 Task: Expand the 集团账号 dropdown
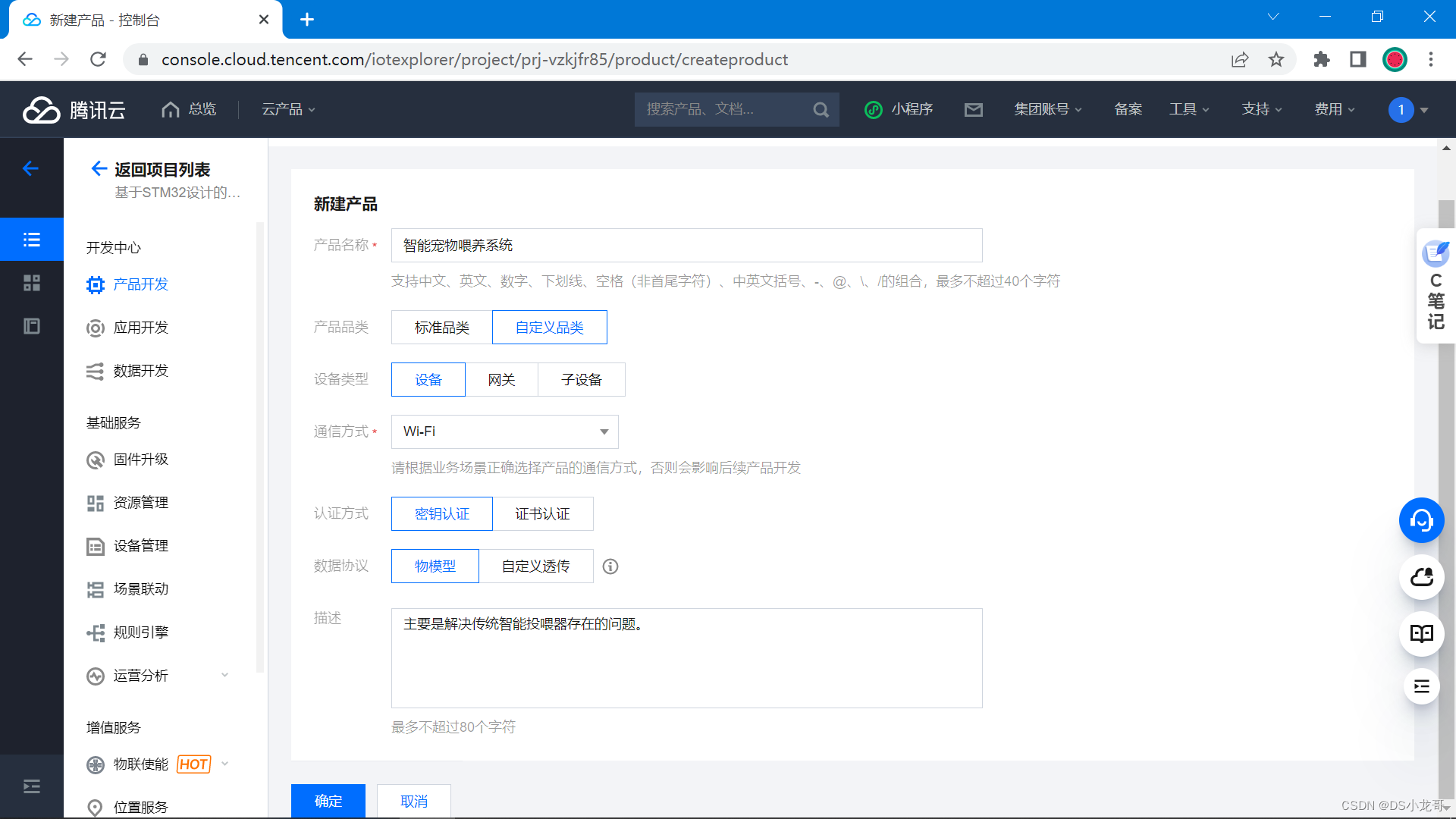1048,110
